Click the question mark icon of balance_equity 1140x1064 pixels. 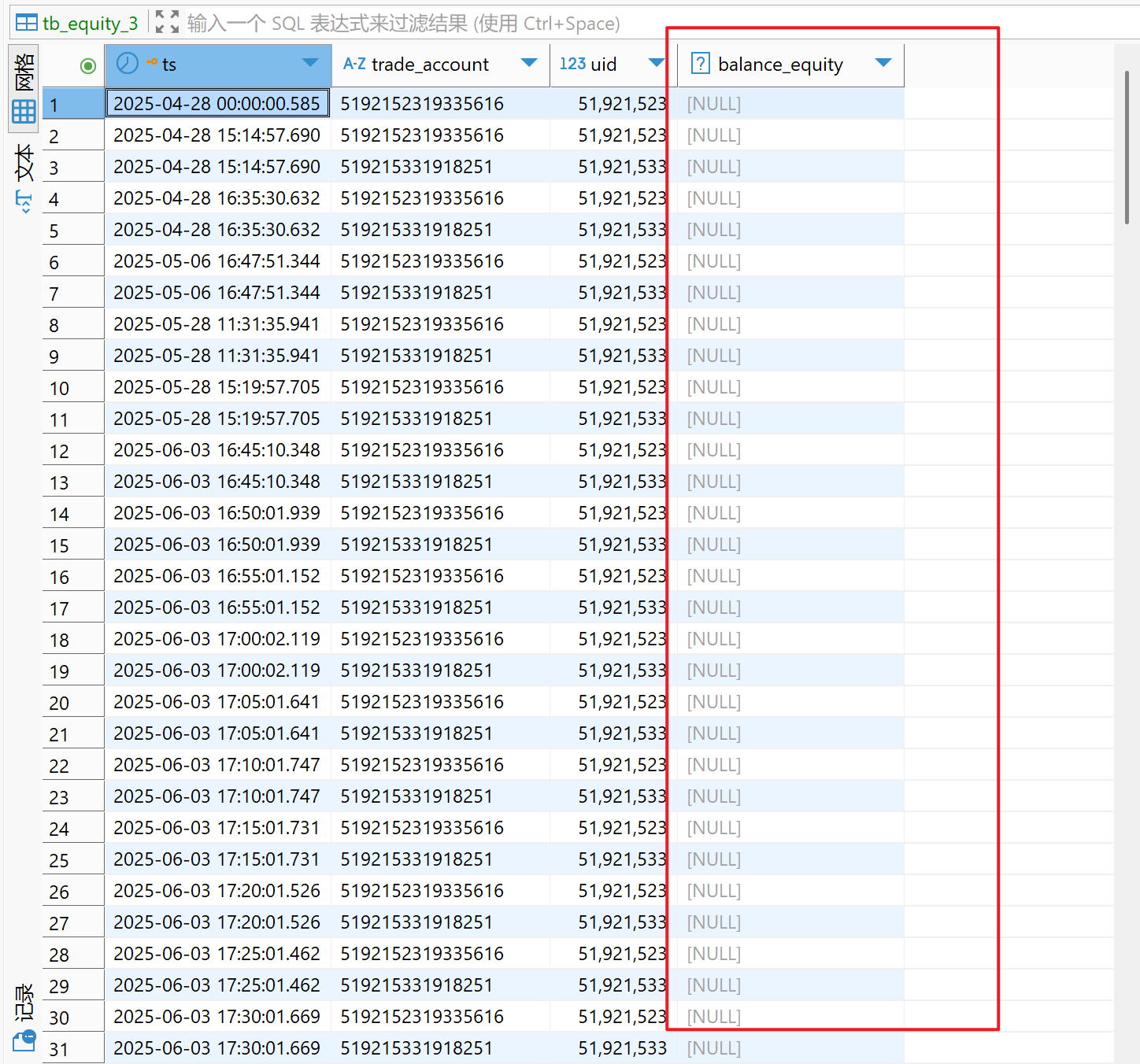[700, 64]
